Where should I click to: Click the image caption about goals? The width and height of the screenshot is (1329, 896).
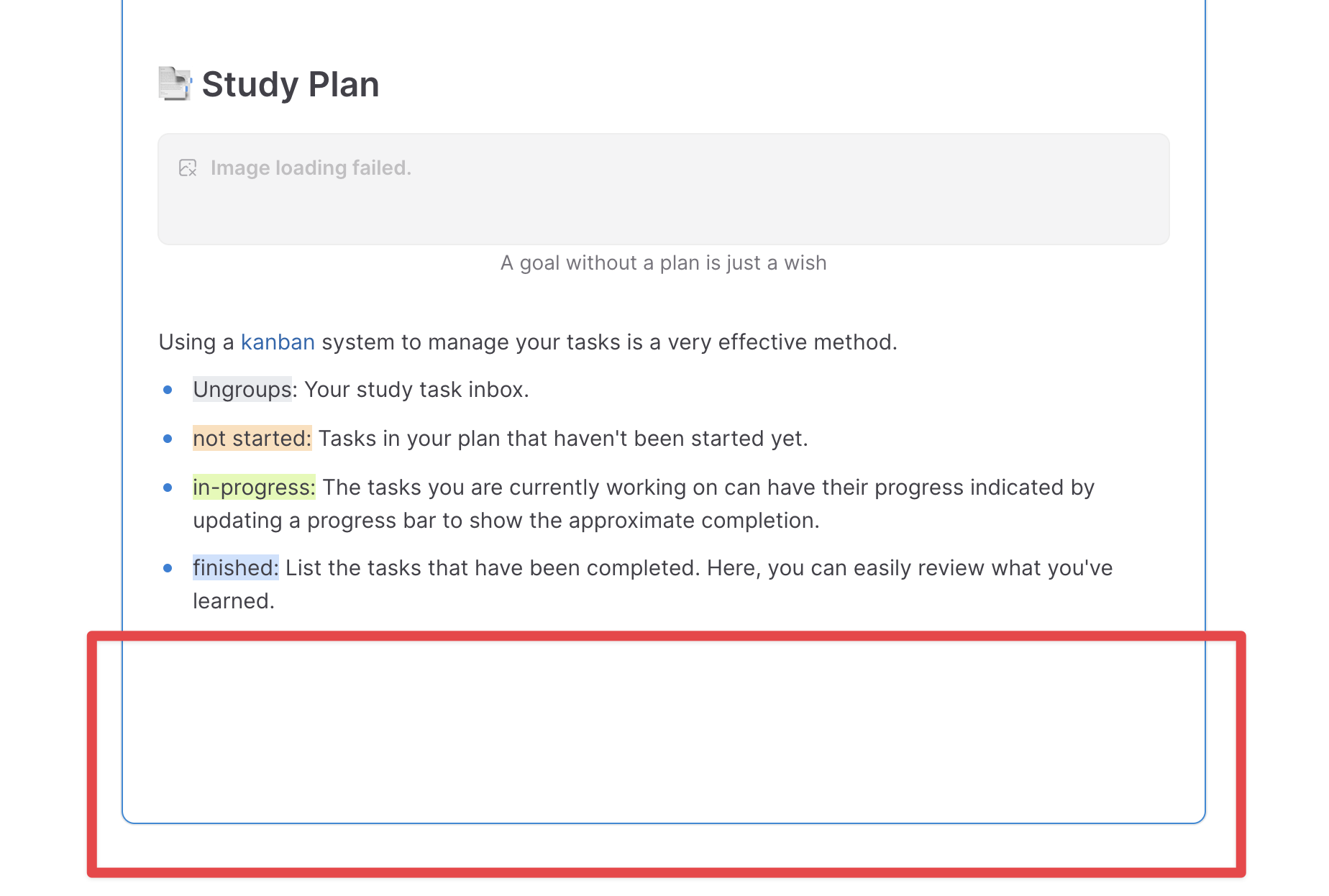pos(663,263)
